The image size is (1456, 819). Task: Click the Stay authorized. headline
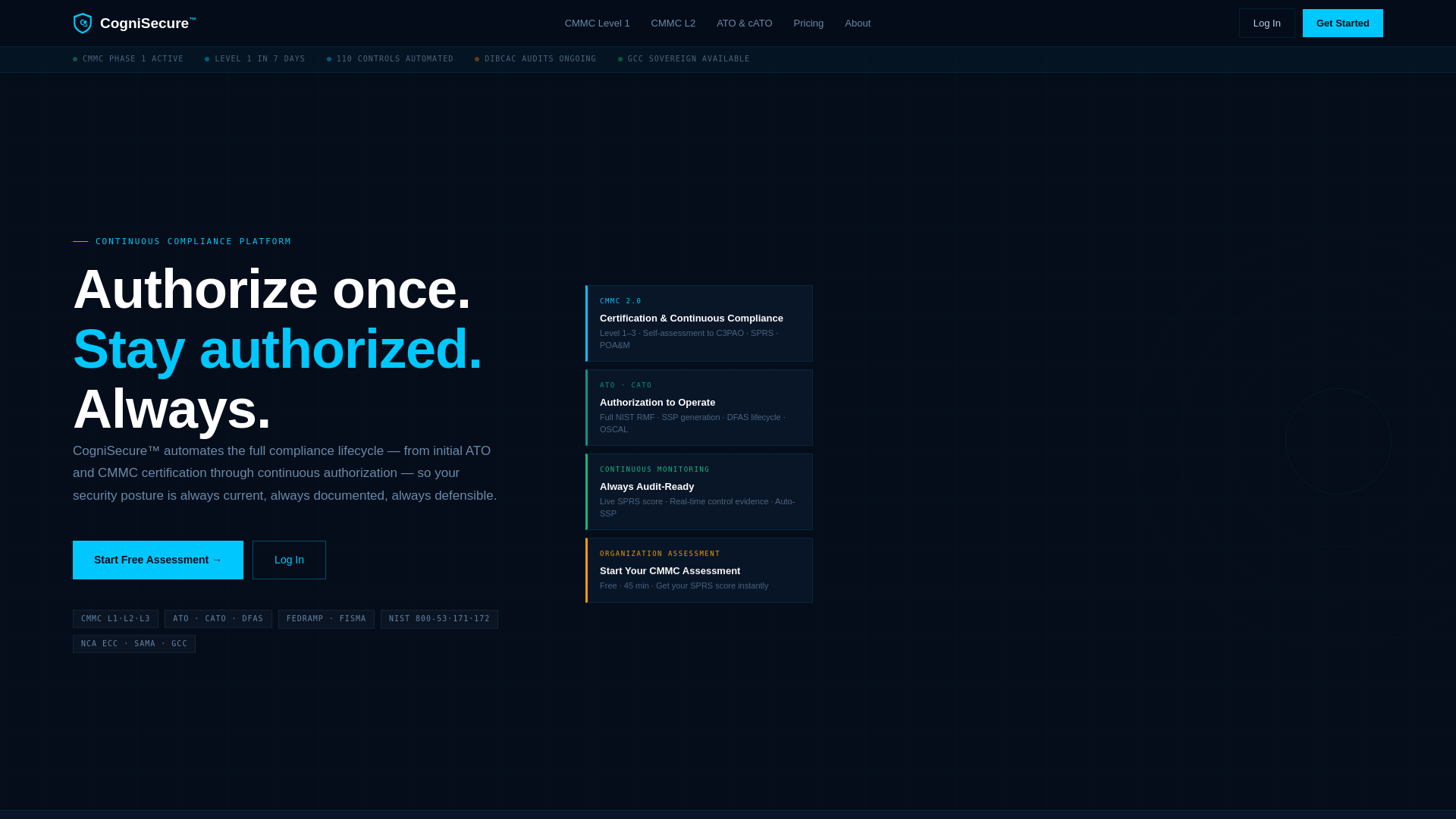278,349
